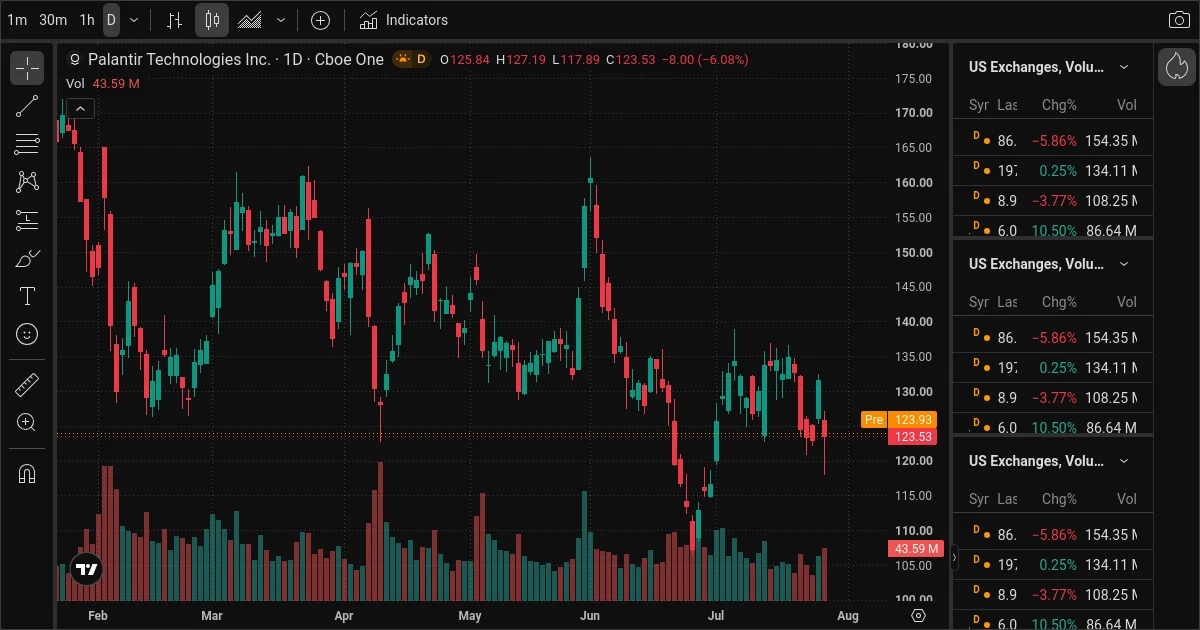Activate the text annotation tool
Image resolution: width=1200 pixels, height=630 pixels.
click(27, 296)
